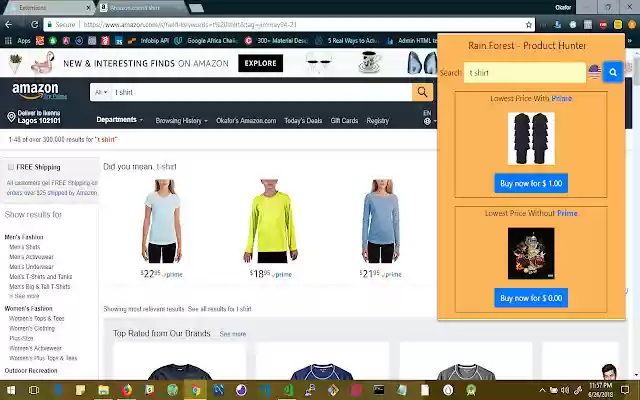The image size is (640, 400).
Task: Switch to the Extensions browser tab
Action: 48,7
